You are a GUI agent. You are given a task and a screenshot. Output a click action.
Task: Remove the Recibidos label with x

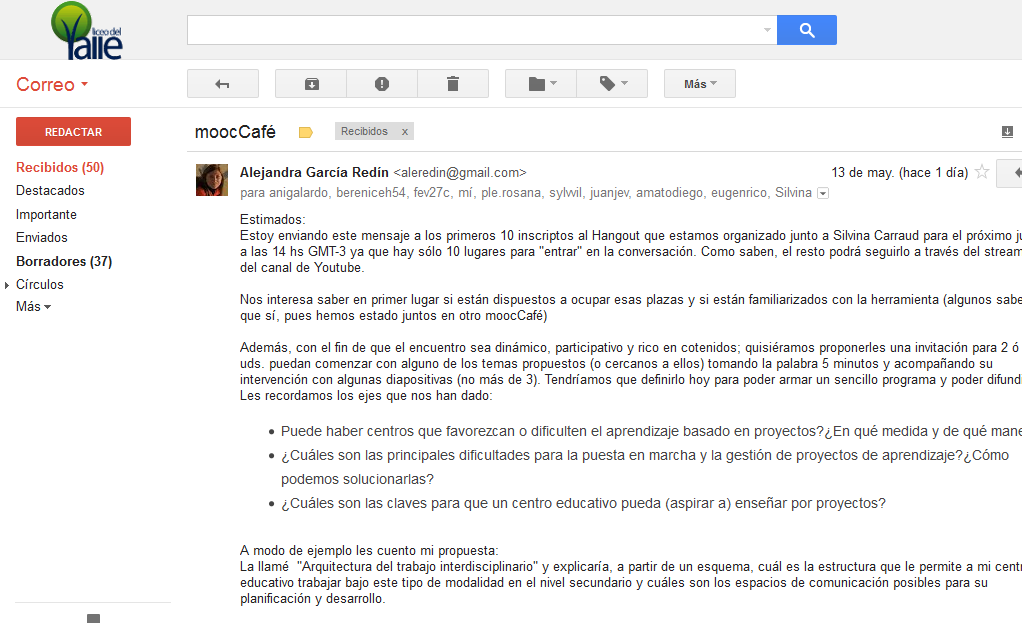(x=404, y=132)
